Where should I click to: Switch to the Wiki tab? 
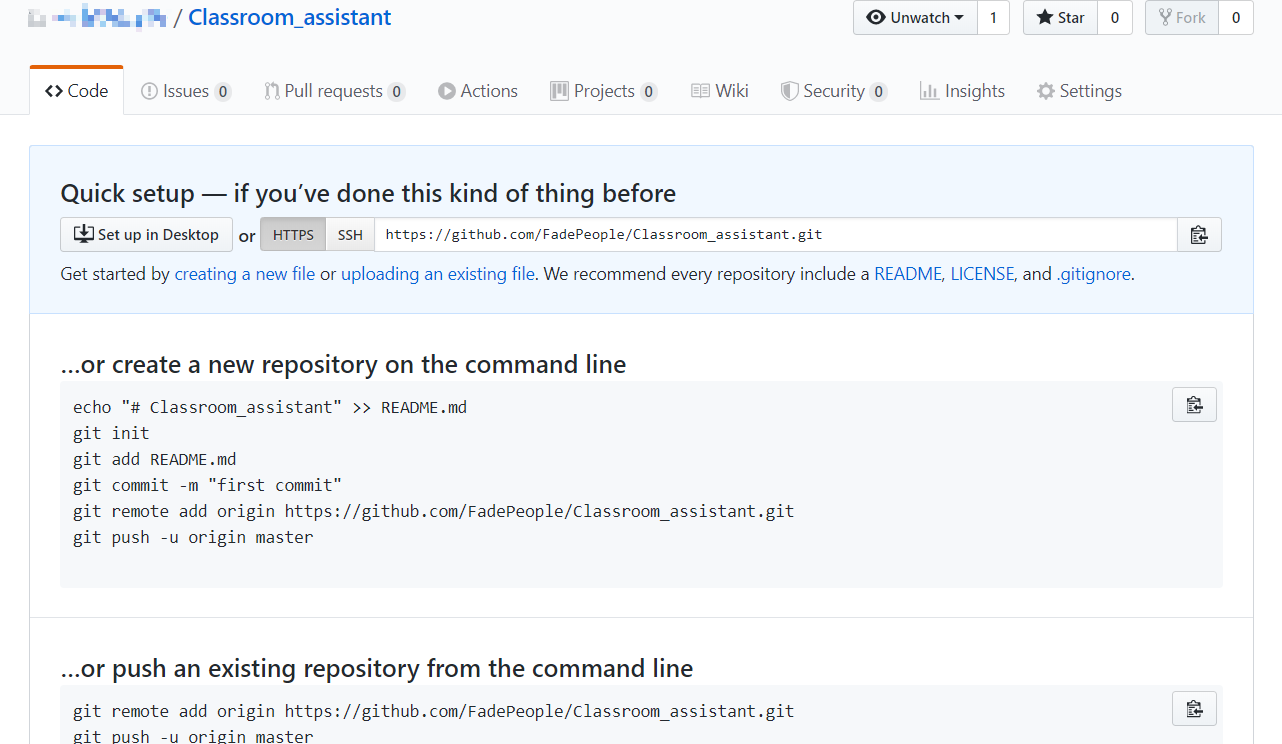tap(720, 91)
